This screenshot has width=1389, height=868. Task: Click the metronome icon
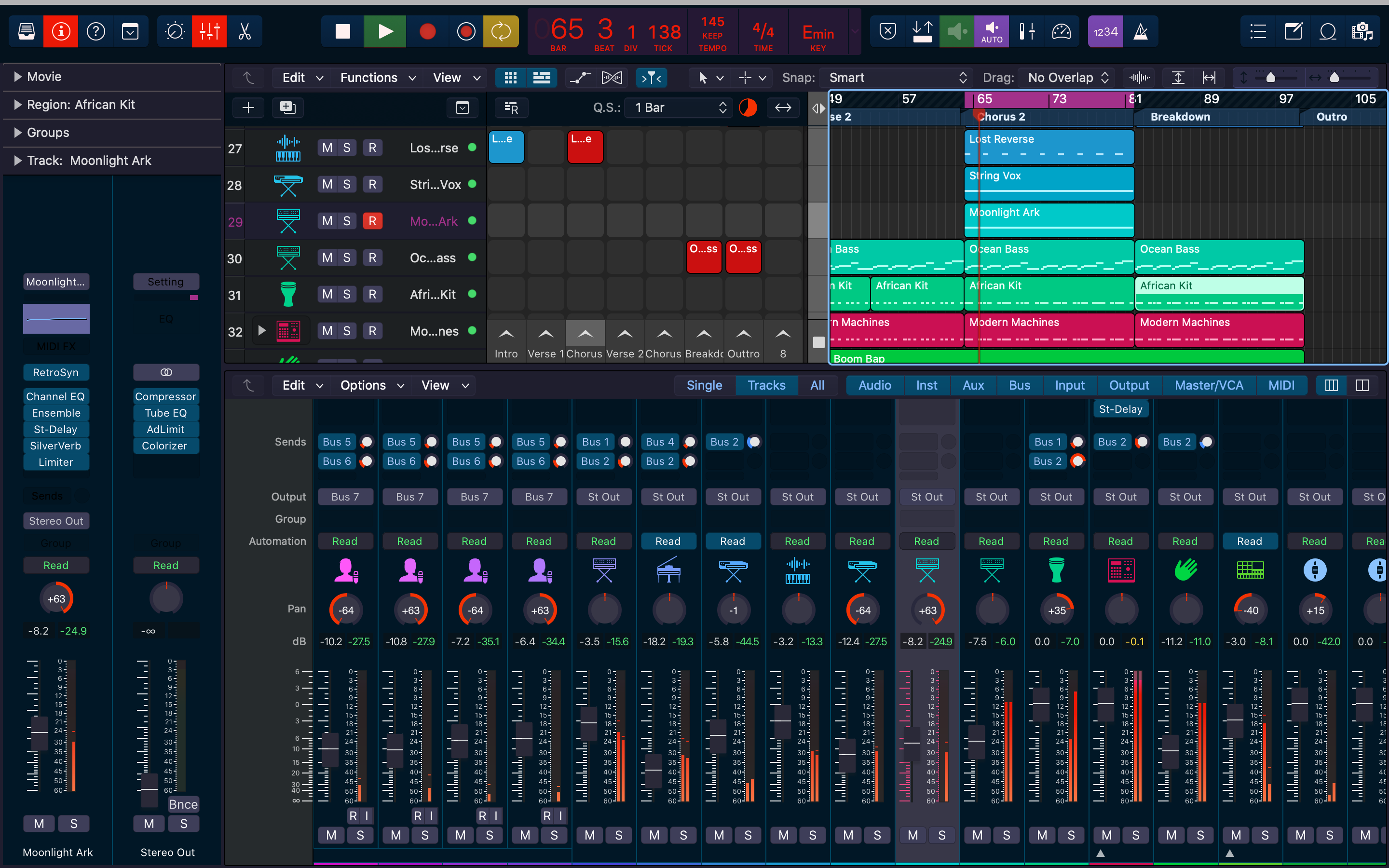[x=1141, y=31]
